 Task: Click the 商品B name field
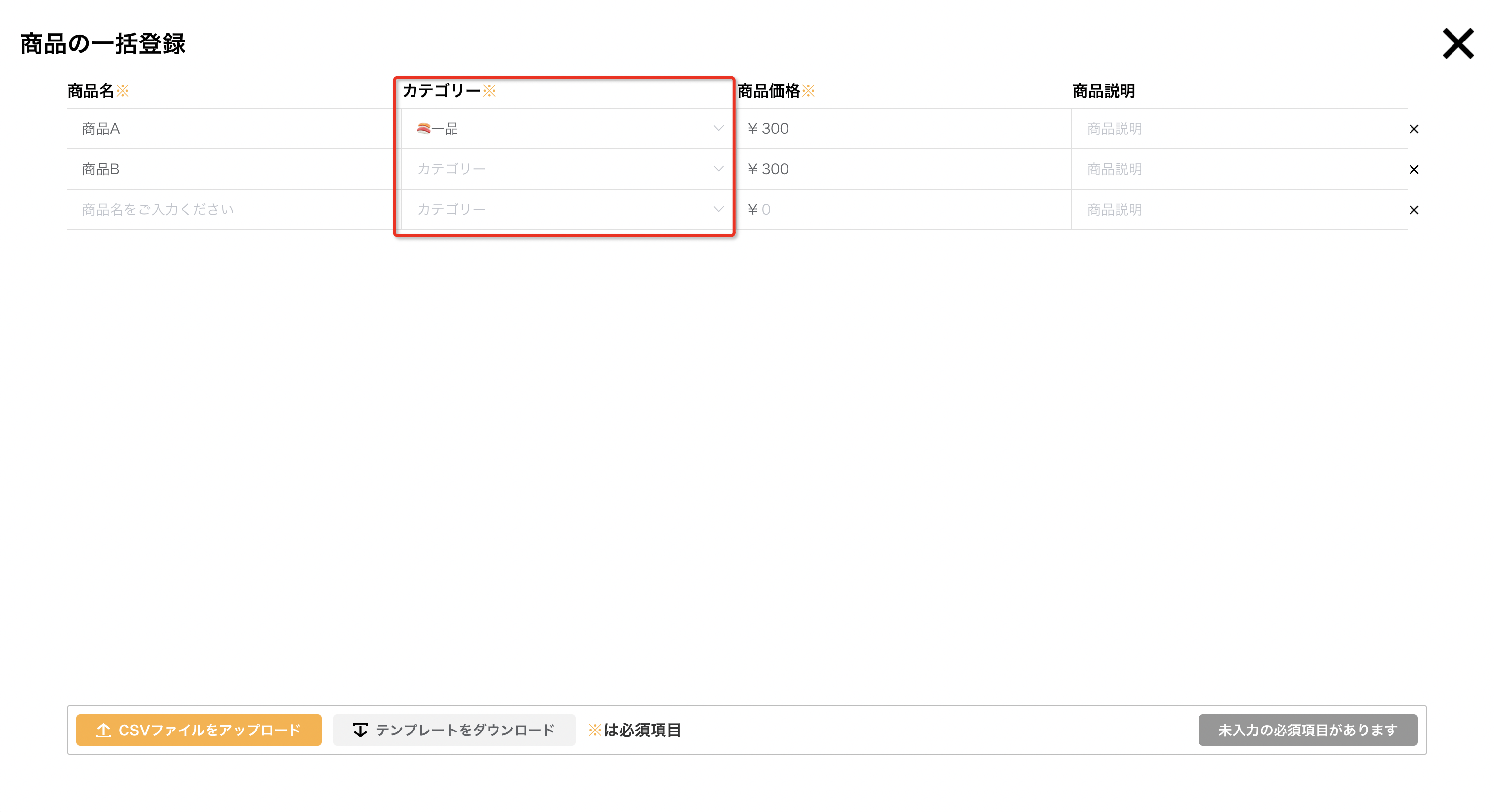(234, 169)
